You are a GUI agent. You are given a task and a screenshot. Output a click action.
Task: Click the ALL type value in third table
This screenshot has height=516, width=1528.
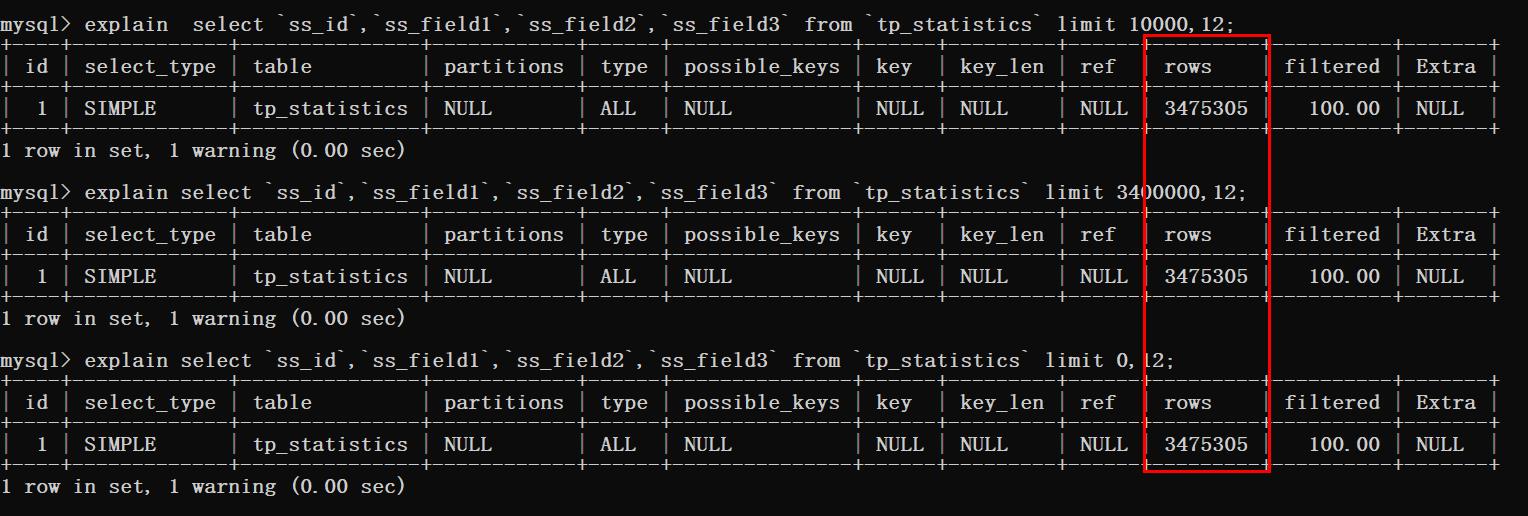618,445
